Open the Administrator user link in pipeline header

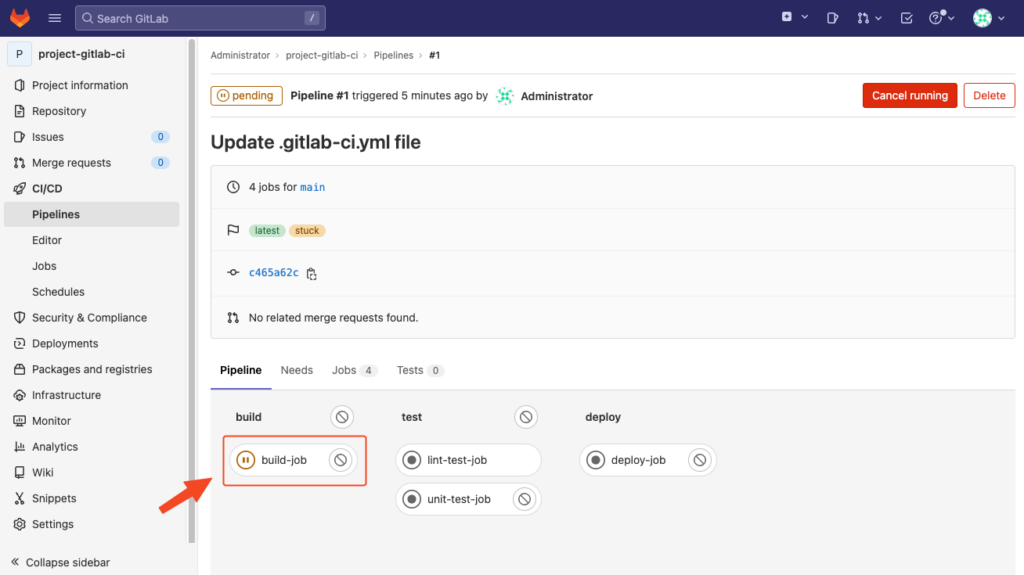tap(556, 96)
